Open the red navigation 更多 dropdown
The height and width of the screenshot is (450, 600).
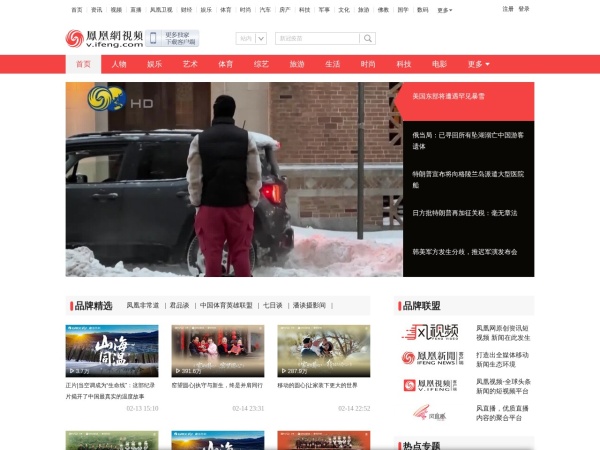click(x=478, y=64)
